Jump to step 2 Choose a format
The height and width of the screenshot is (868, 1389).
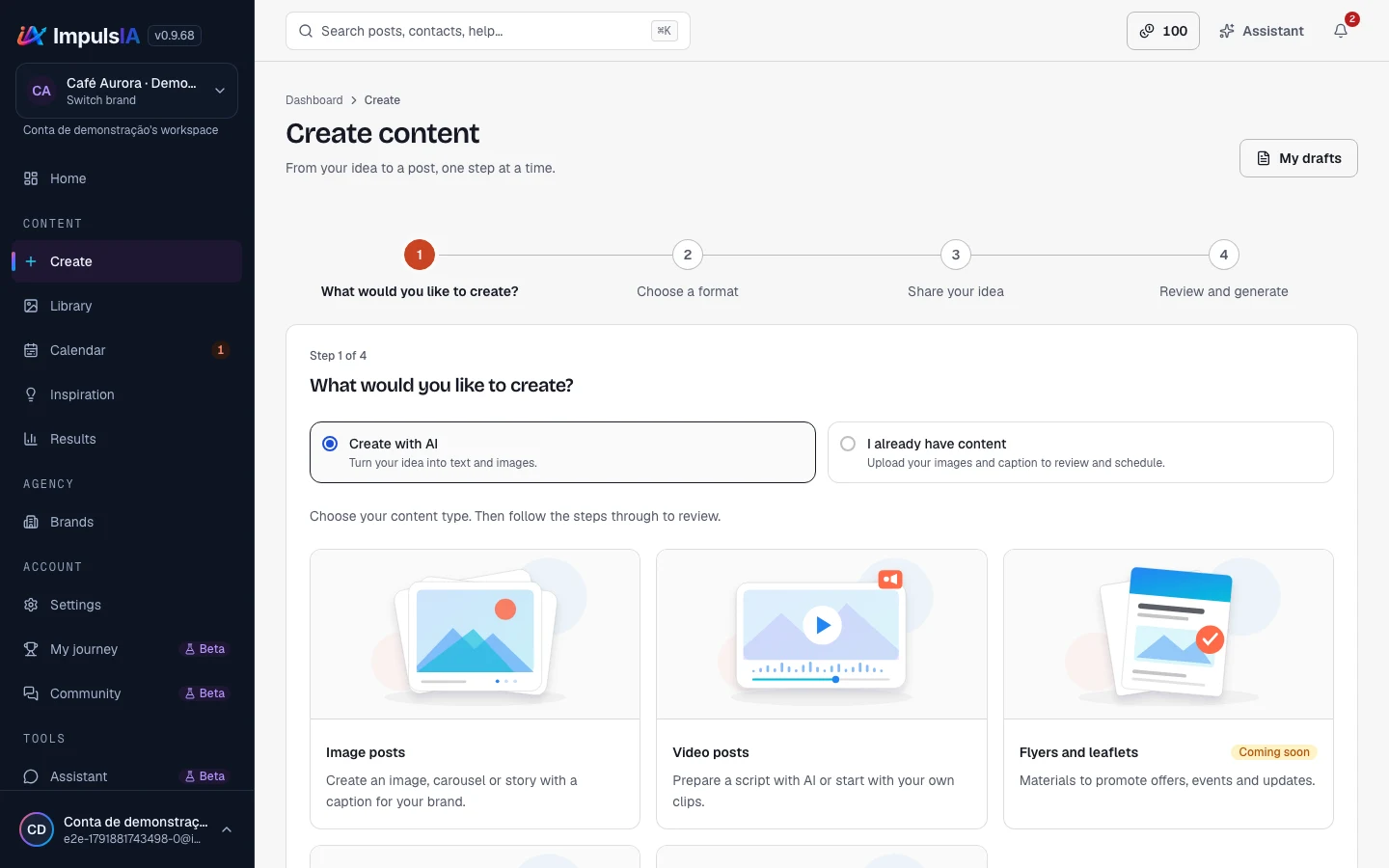(x=688, y=270)
